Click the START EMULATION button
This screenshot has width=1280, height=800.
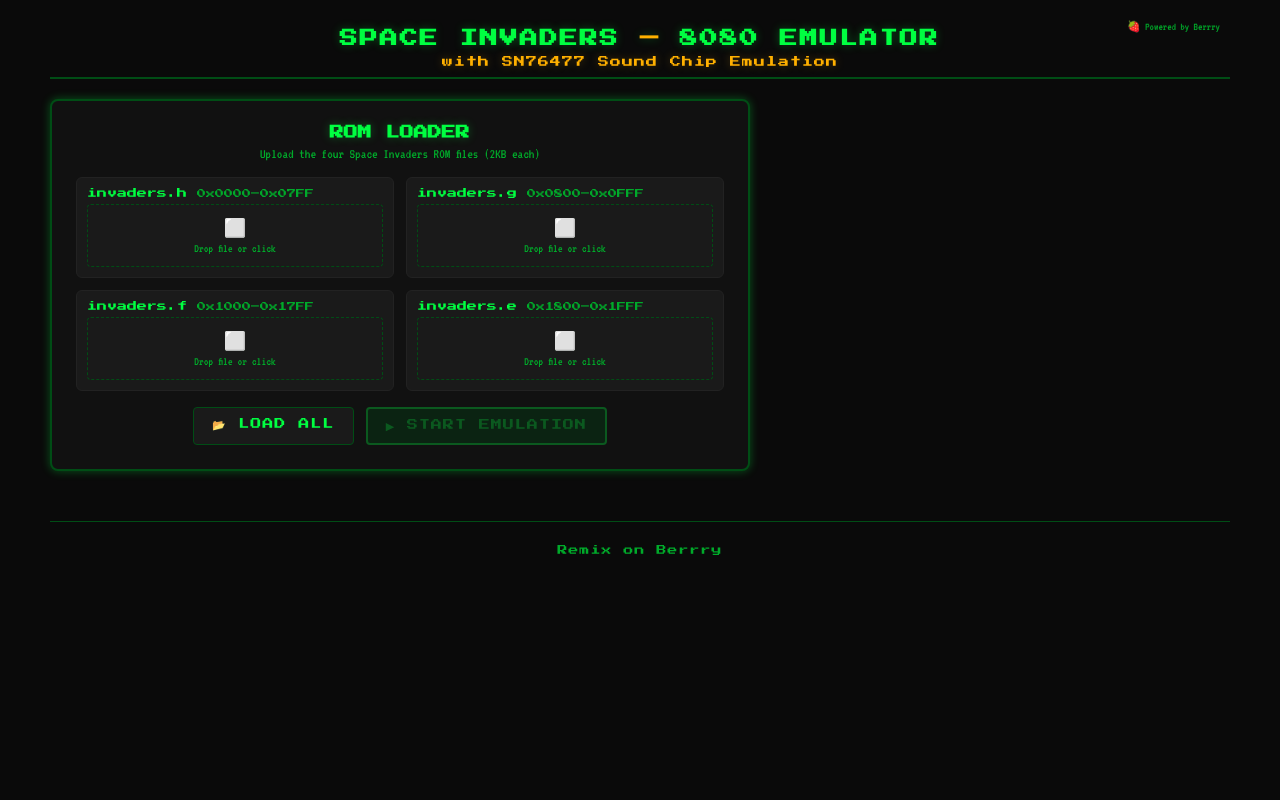(486, 425)
